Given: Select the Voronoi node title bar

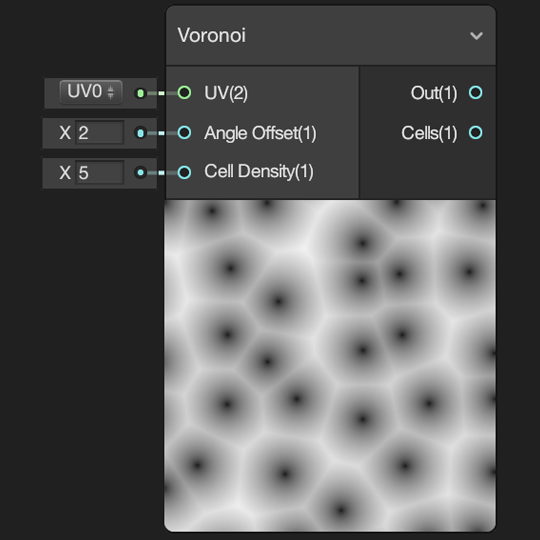Looking at the screenshot, I should pyautogui.click(x=331, y=35).
